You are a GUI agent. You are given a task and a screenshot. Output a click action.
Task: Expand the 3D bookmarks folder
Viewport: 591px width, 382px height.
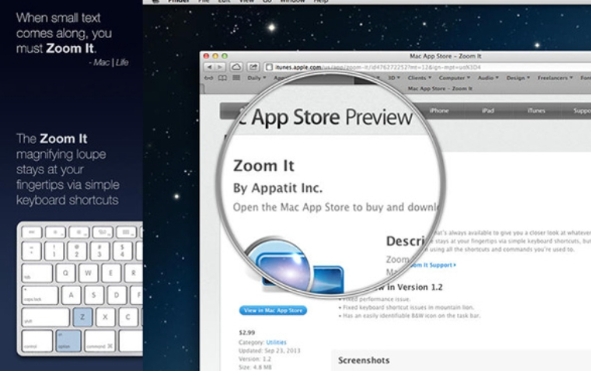pyautogui.click(x=394, y=78)
